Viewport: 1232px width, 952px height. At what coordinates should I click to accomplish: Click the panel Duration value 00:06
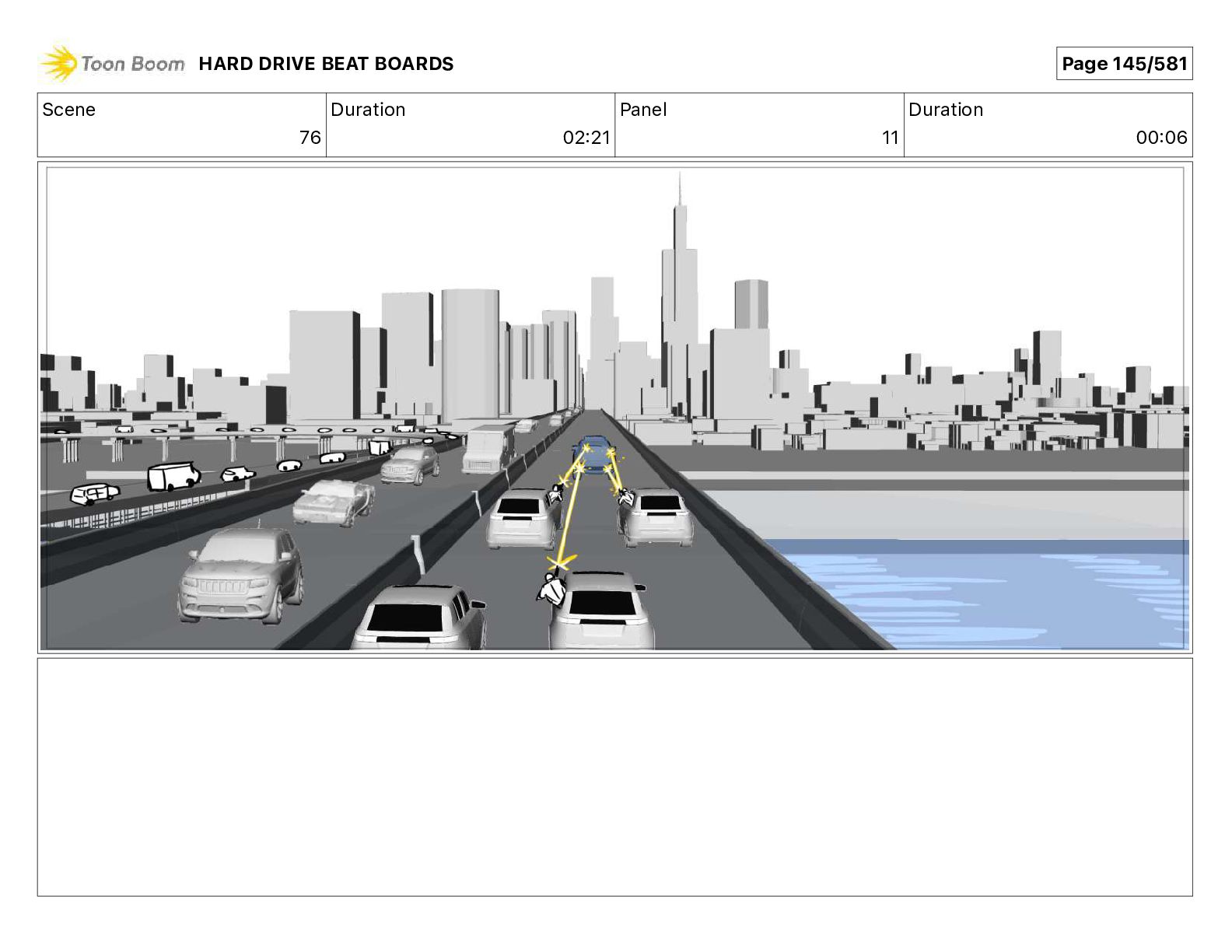click(1161, 138)
